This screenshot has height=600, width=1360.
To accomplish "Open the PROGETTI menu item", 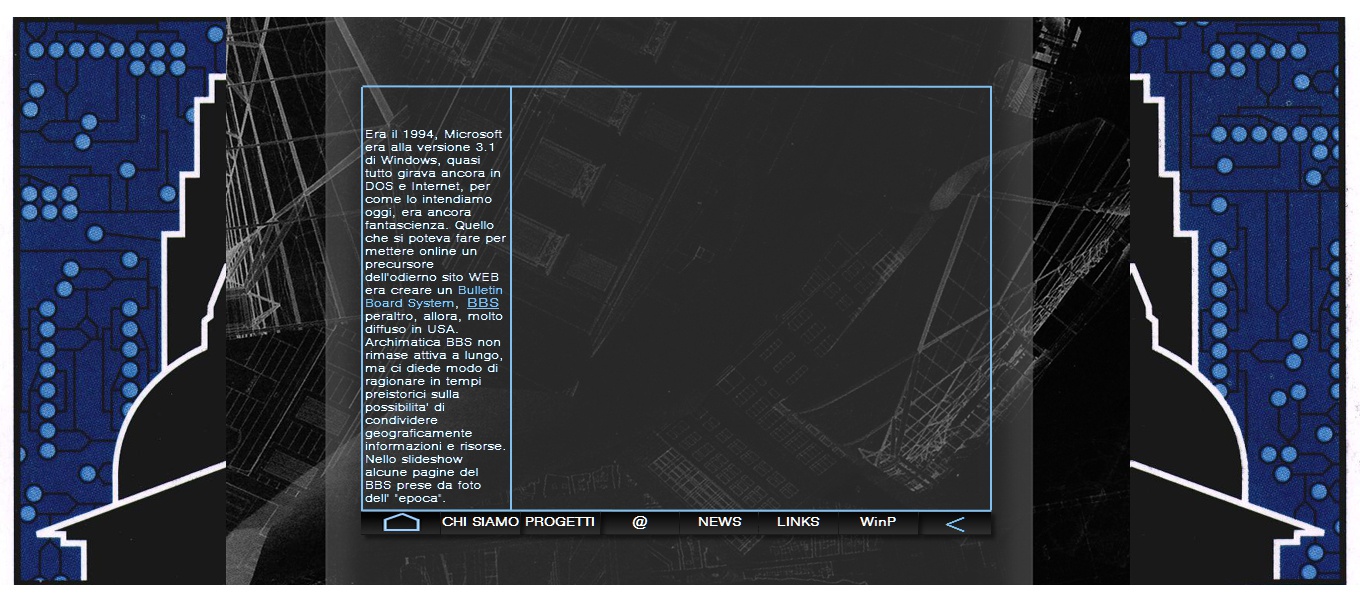I will pos(560,522).
